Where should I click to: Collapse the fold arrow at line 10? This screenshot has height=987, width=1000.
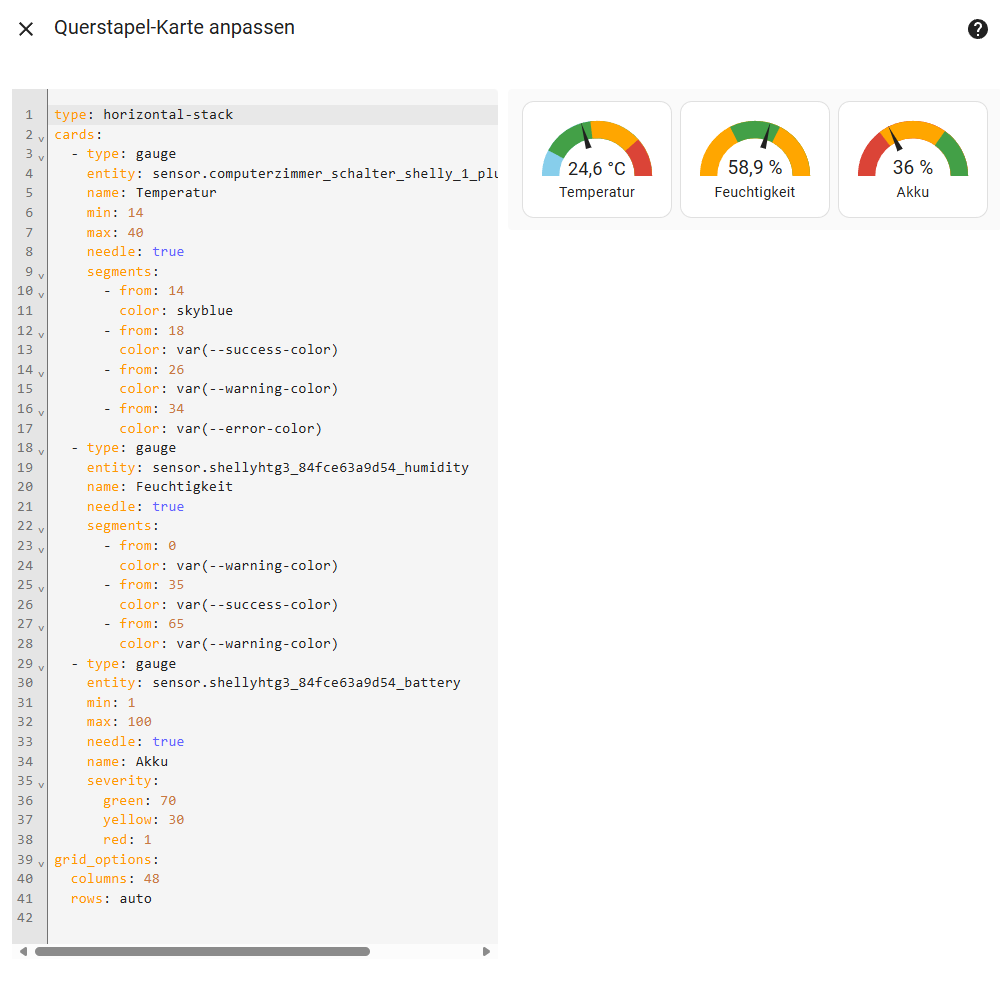point(41,295)
